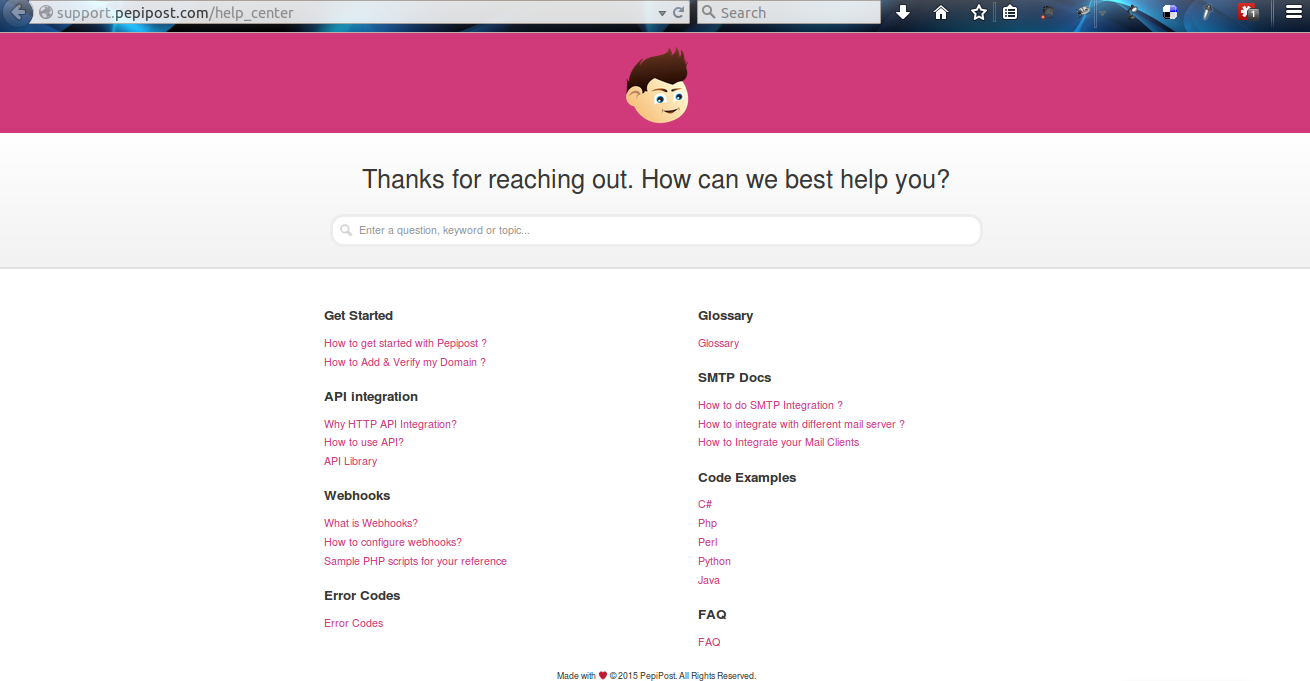The image size is (1310, 681).
Task: Open the 'Python' code example link
Action: coord(714,561)
